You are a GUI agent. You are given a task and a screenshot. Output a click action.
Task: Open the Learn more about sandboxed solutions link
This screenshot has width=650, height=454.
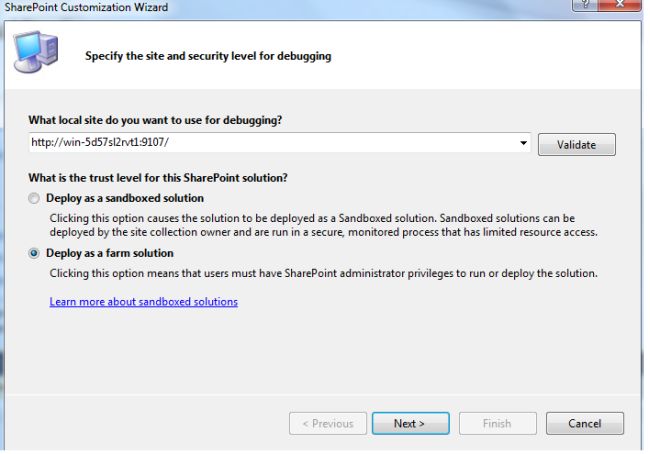(x=143, y=302)
